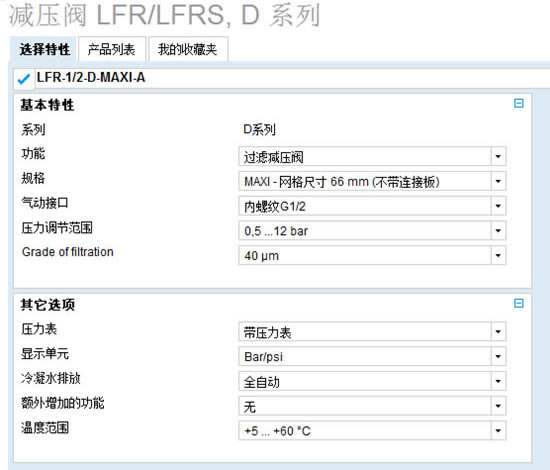The width and height of the screenshot is (550, 470).
Task: Expand the 额外增加的功能 dropdown showing 无
Action: click(372, 406)
